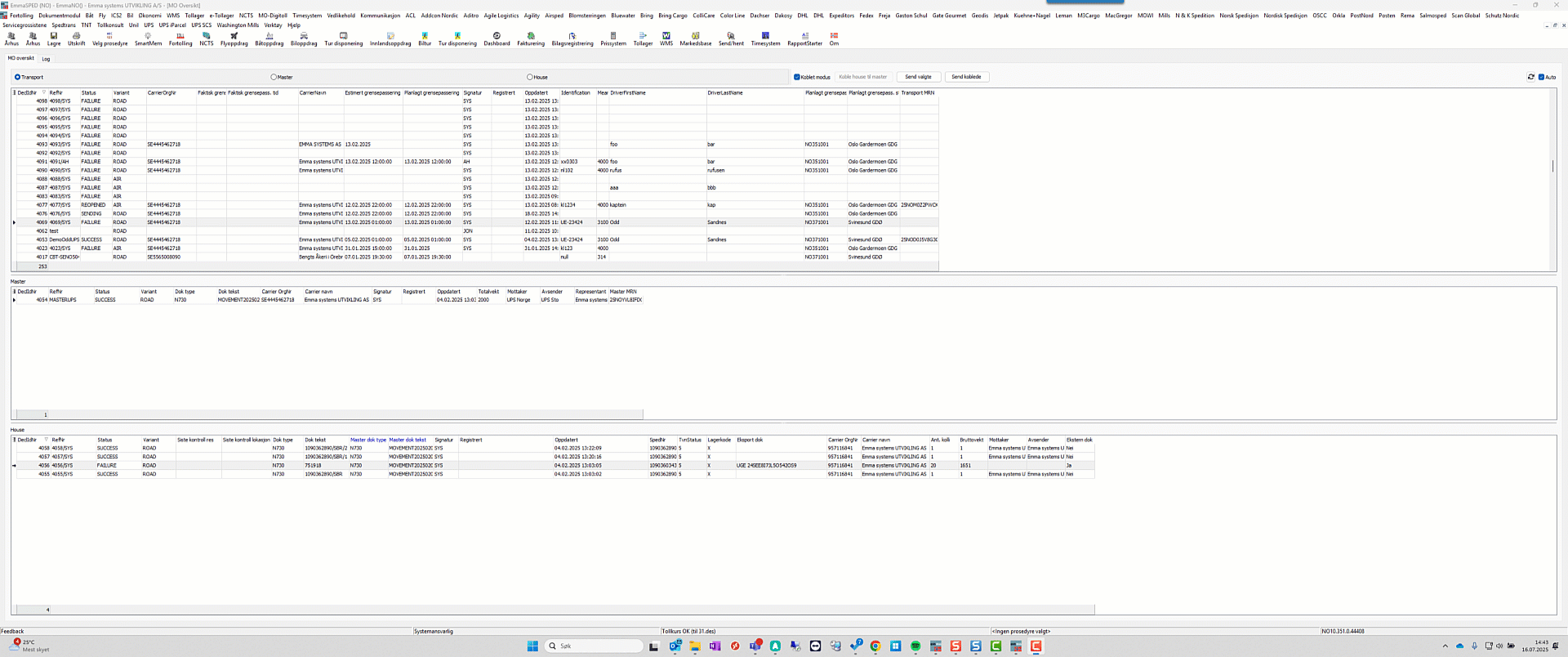Click the Lagre save toolbar icon

[54, 39]
